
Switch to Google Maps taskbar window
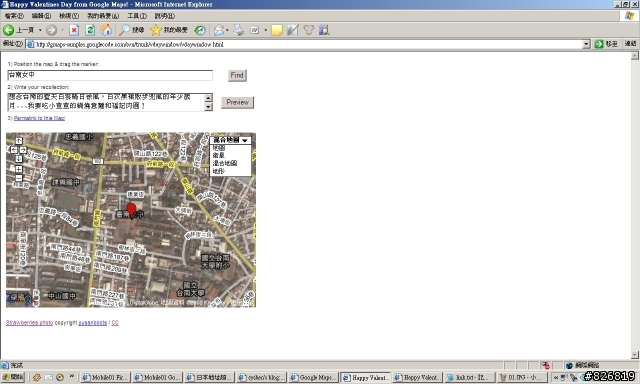pyautogui.click(x=314, y=377)
